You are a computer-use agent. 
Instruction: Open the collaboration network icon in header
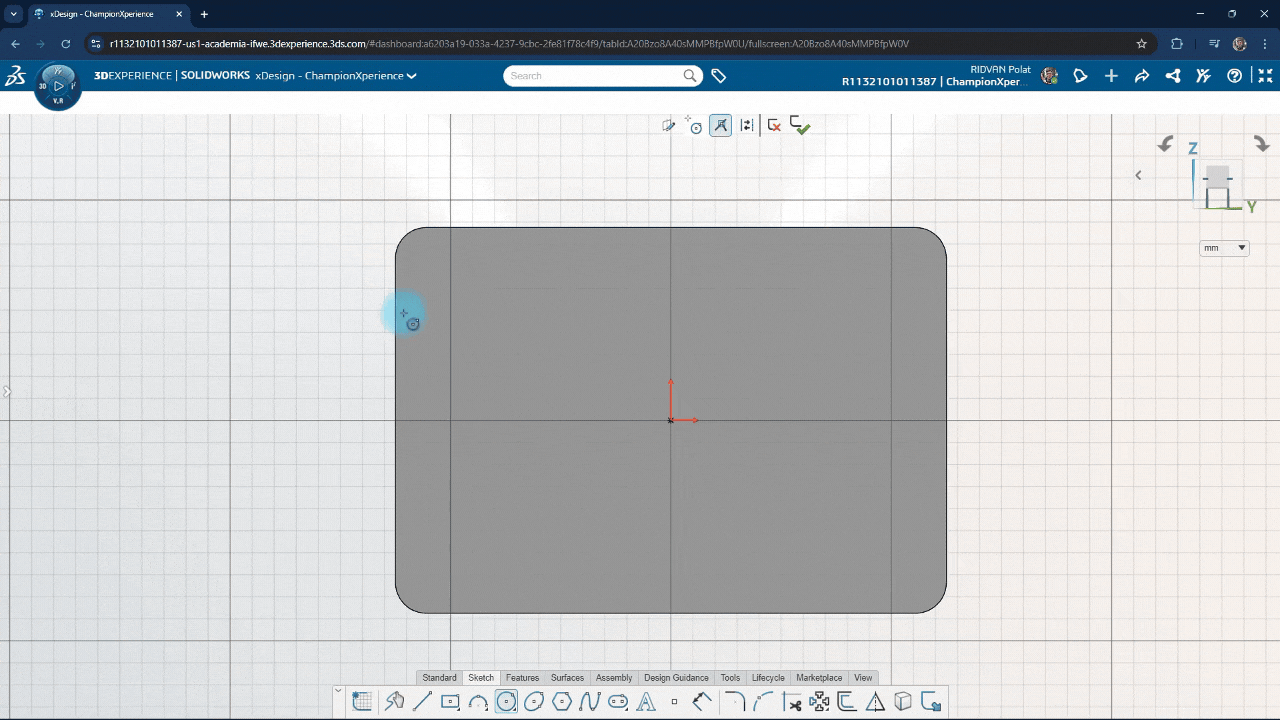pyautogui.click(x=1173, y=76)
